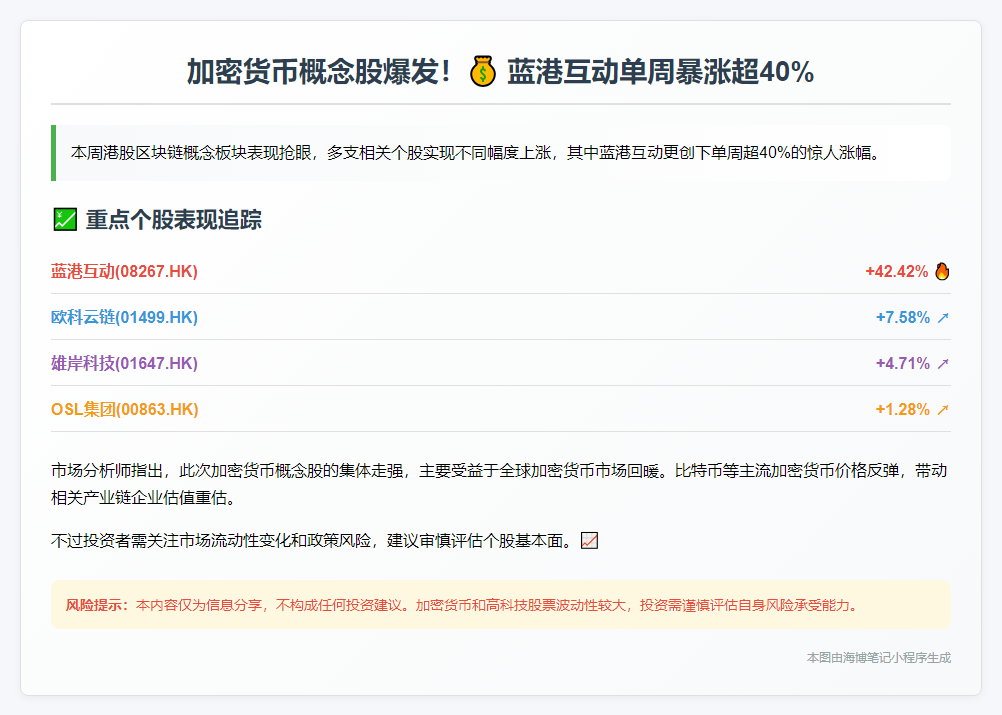
Task: Click the fire icon next to +42.42%
Action: coord(942,271)
